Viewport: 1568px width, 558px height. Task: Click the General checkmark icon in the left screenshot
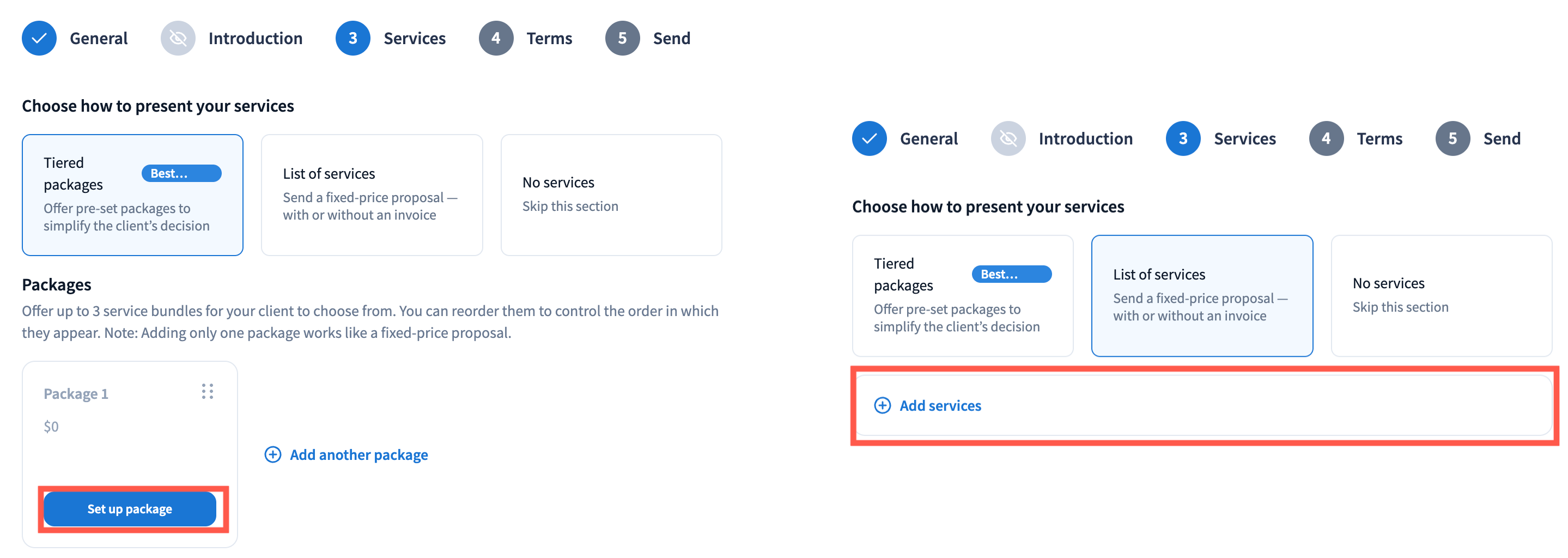point(39,38)
